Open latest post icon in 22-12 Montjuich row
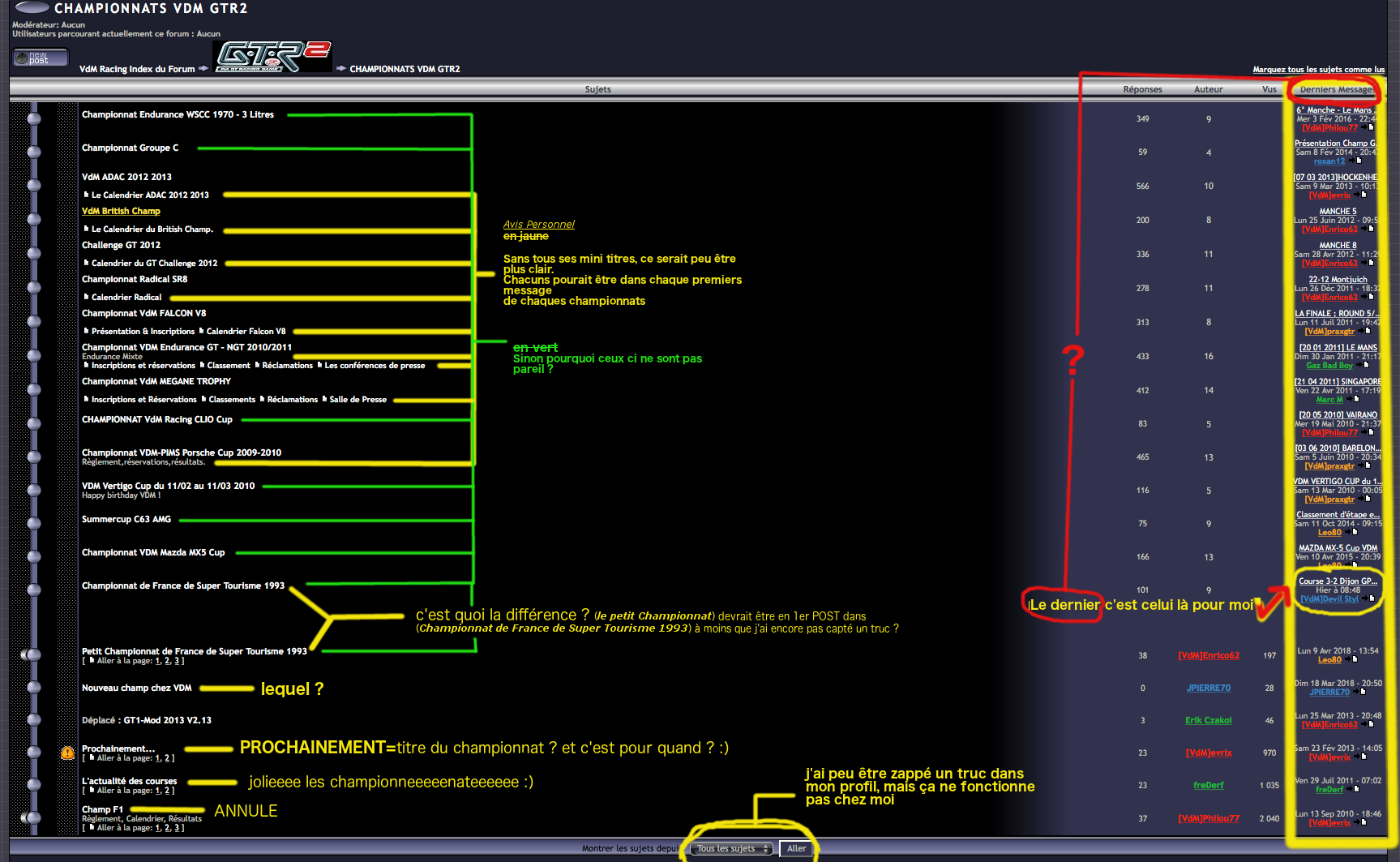 click(1370, 297)
